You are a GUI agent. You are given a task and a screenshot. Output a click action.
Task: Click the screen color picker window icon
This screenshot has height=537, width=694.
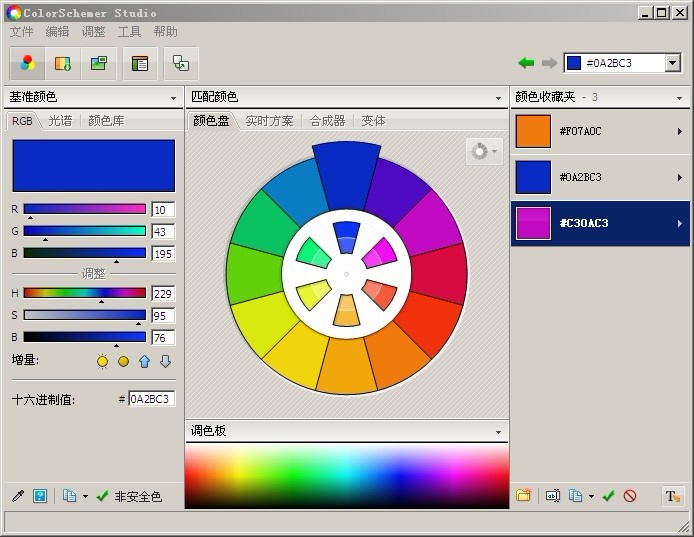tap(181, 63)
